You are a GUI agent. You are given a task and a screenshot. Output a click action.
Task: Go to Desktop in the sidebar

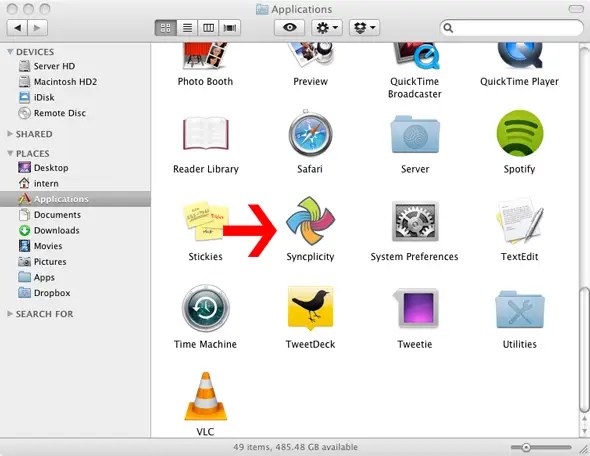point(75,168)
